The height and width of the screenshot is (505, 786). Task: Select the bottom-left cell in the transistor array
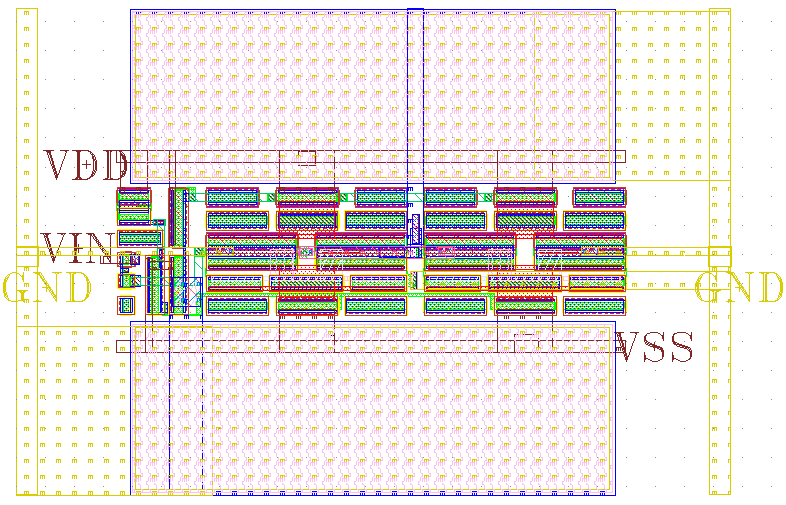point(237,305)
